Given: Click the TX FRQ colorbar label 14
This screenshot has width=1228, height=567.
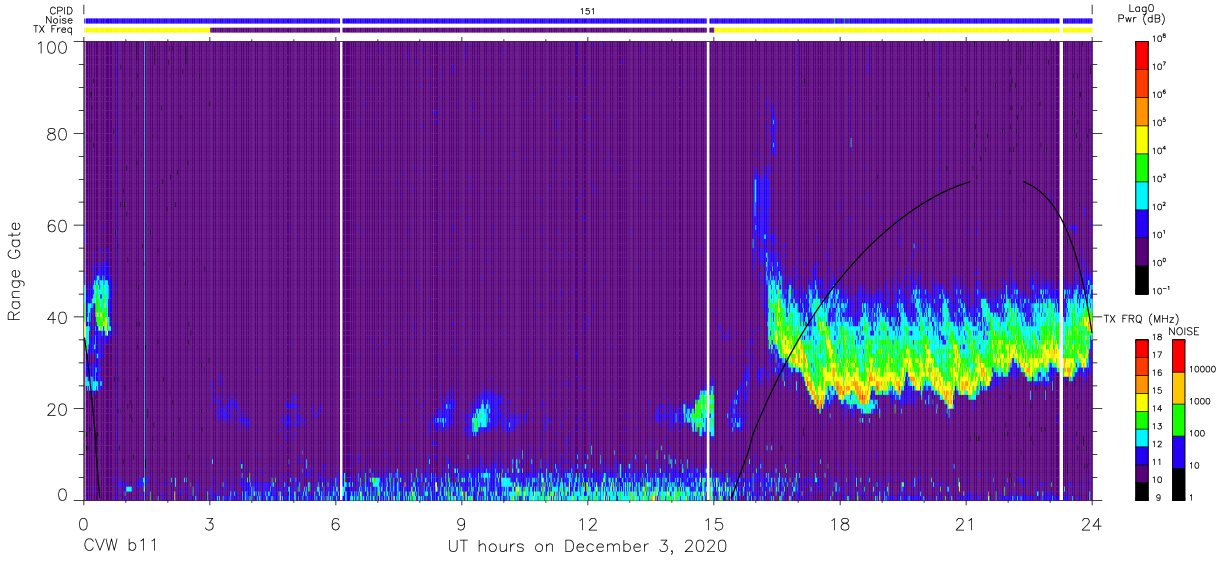Looking at the screenshot, I should 1157,409.
